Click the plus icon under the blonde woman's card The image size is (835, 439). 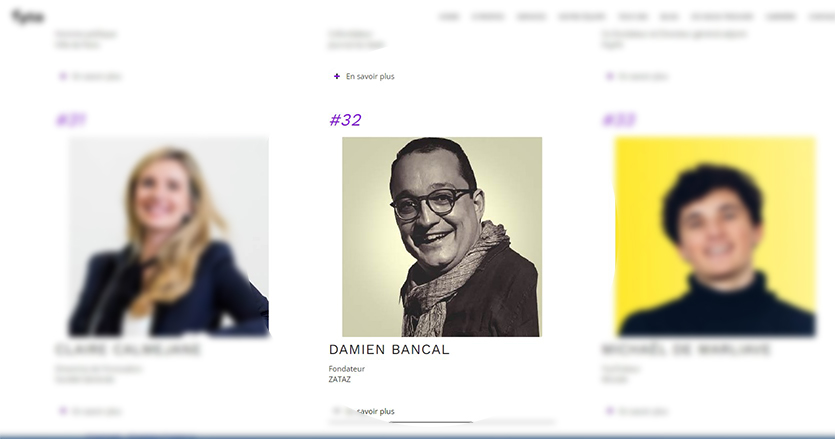click(x=63, y=411)
